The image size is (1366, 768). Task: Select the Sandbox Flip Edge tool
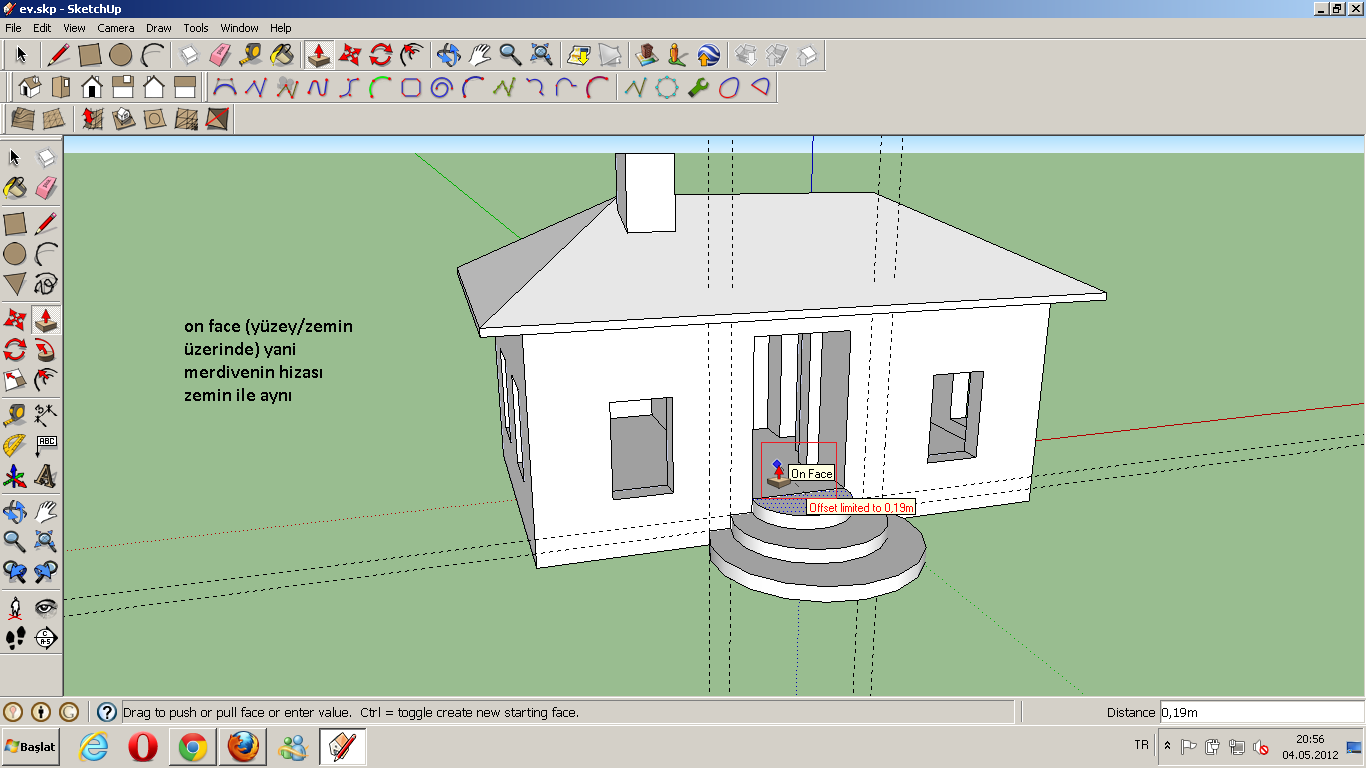(216, 119)
